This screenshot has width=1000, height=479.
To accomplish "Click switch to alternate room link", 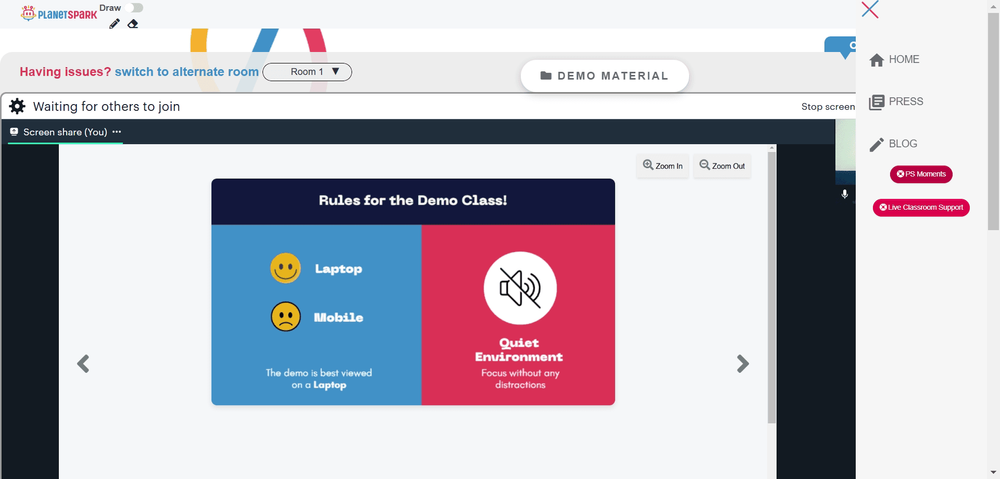I will click(x=187, y=71).
